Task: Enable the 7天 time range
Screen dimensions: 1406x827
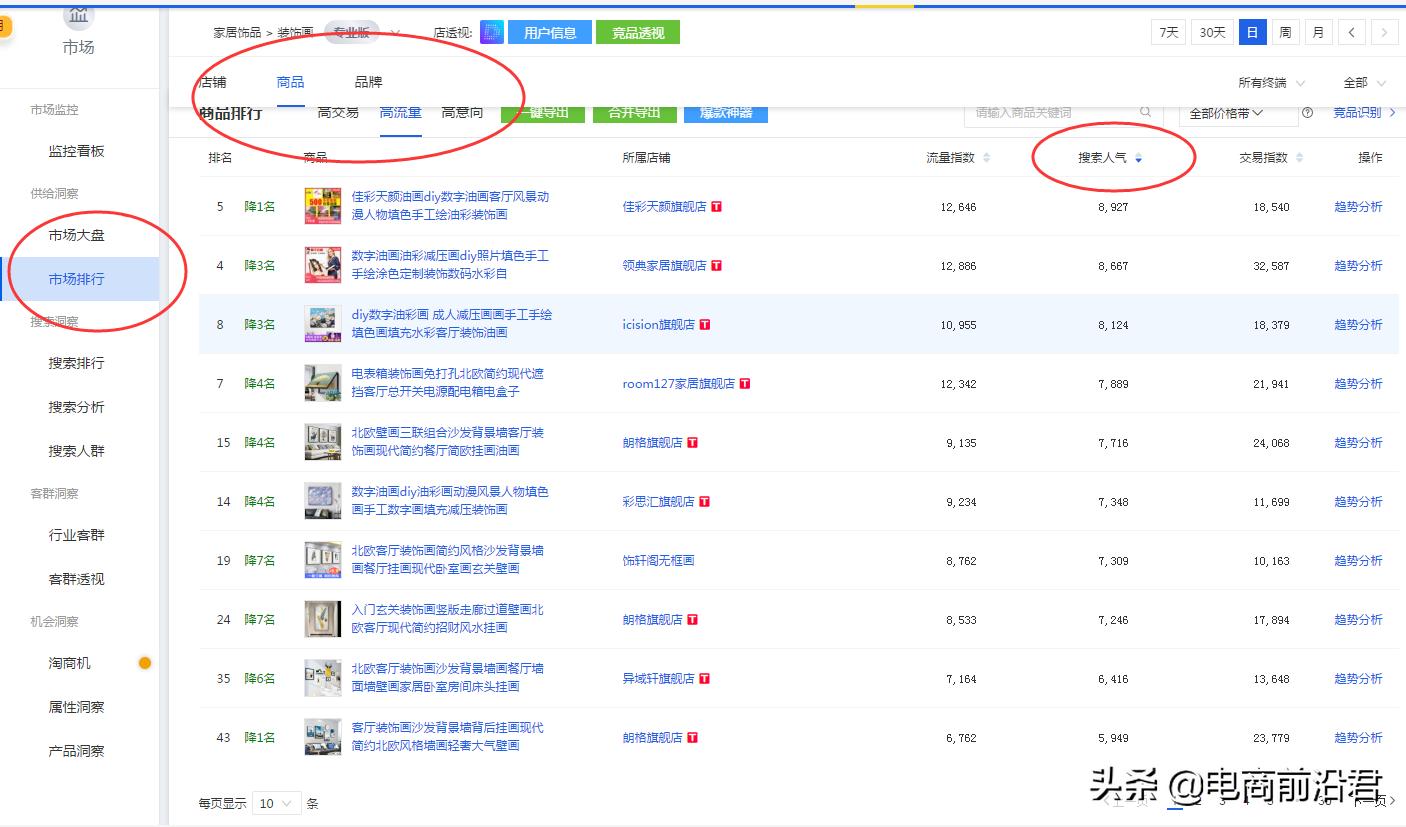Action: click(x=1167, y=31)
